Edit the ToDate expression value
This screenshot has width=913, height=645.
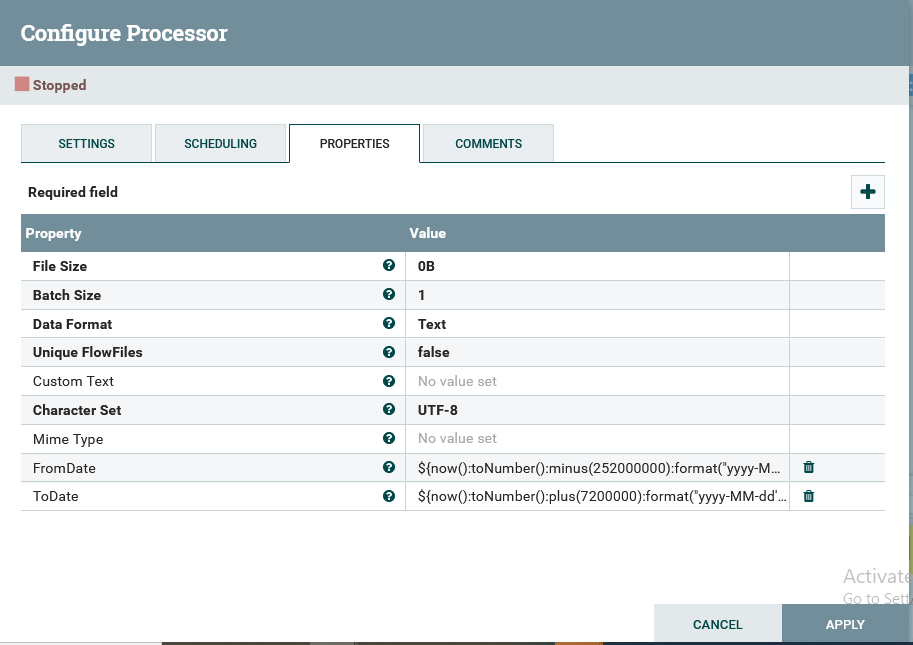pos(597,496)
